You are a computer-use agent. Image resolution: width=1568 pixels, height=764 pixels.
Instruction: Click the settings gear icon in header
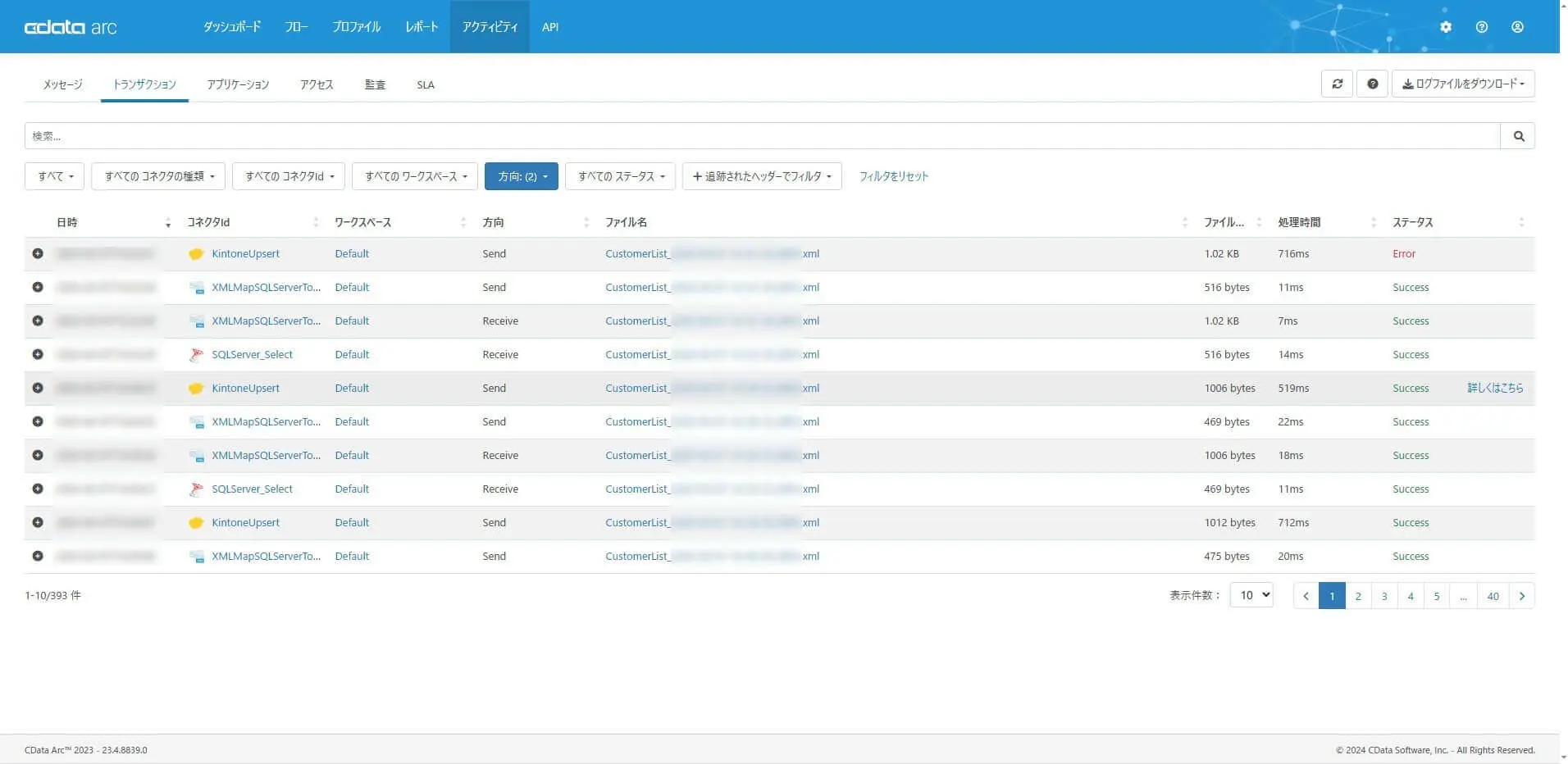[1445, 27]
